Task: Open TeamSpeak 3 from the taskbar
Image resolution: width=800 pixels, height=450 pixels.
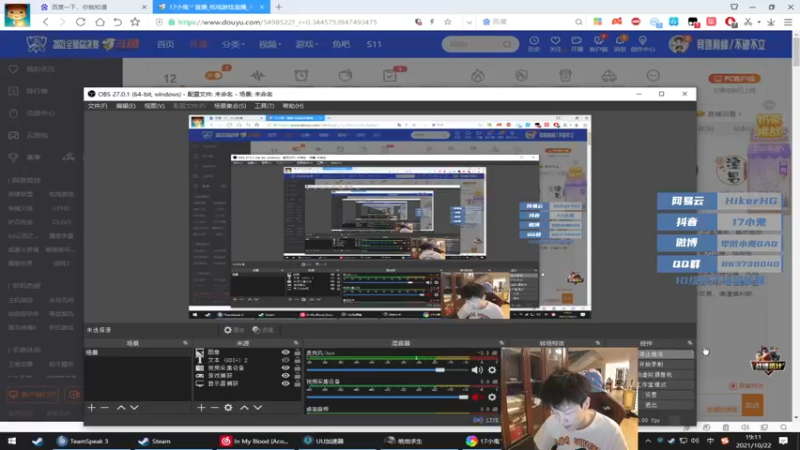Action: click(x=83, y=441)
